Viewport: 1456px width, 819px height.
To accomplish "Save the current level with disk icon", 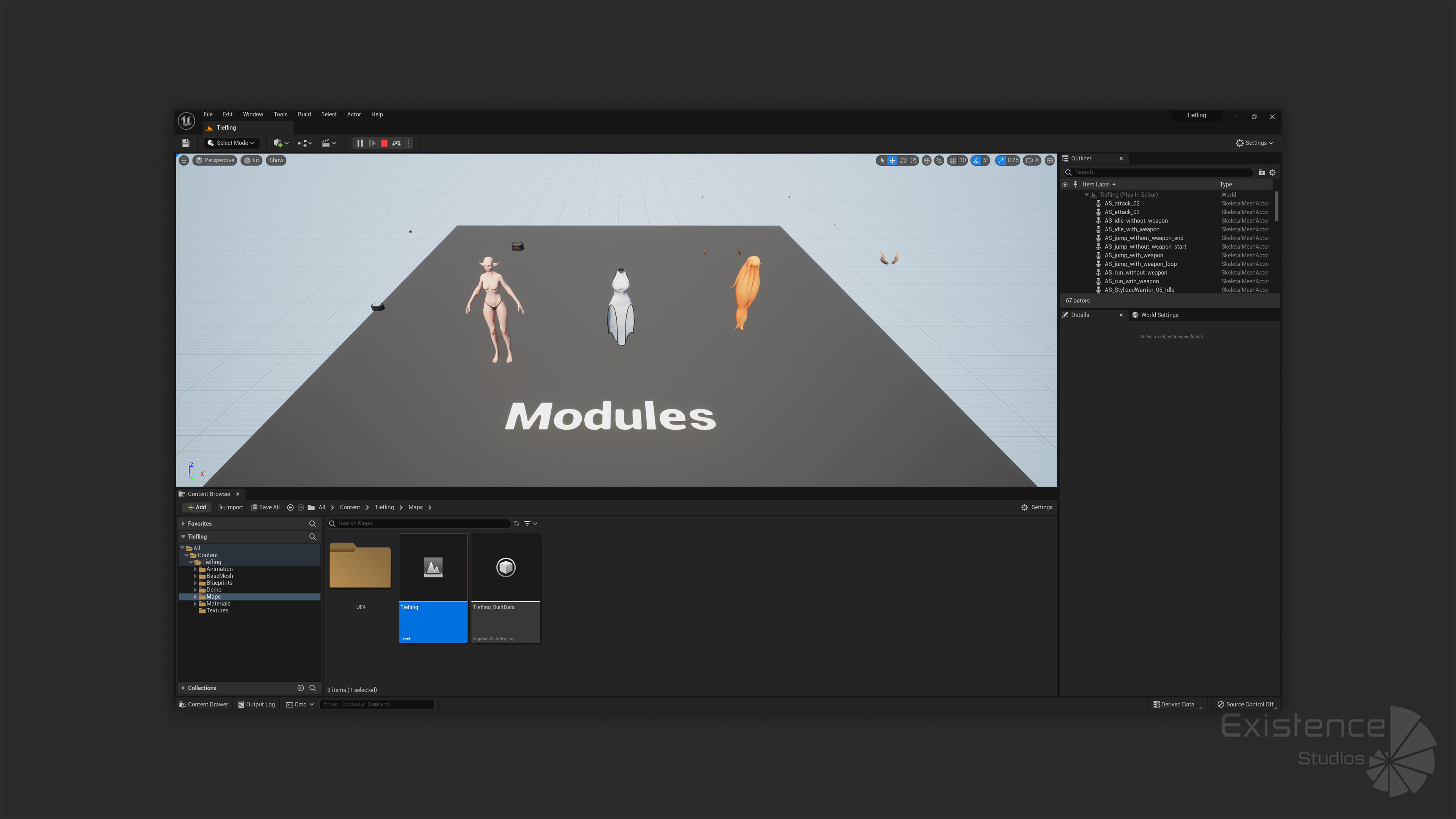I will tap(185, 143).
